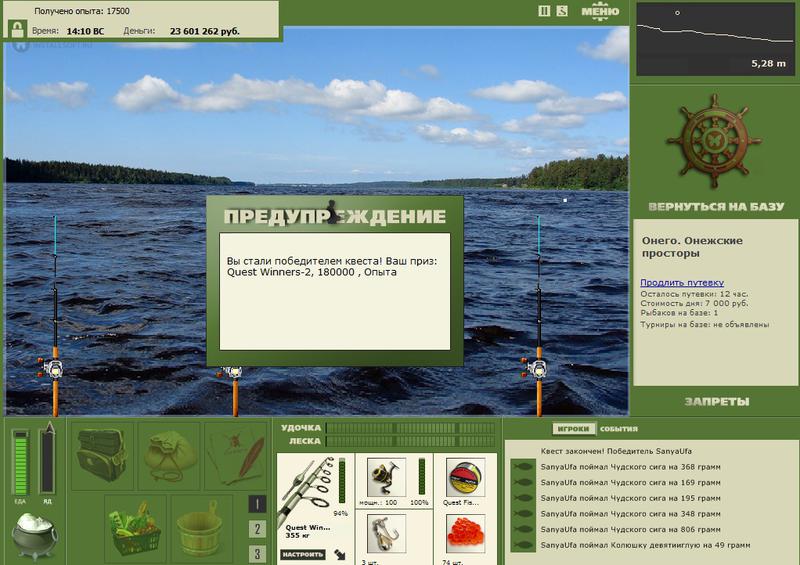Open the МЕНЮ menu
Viewport: 800px width, 565px height.
coord(600,11)
